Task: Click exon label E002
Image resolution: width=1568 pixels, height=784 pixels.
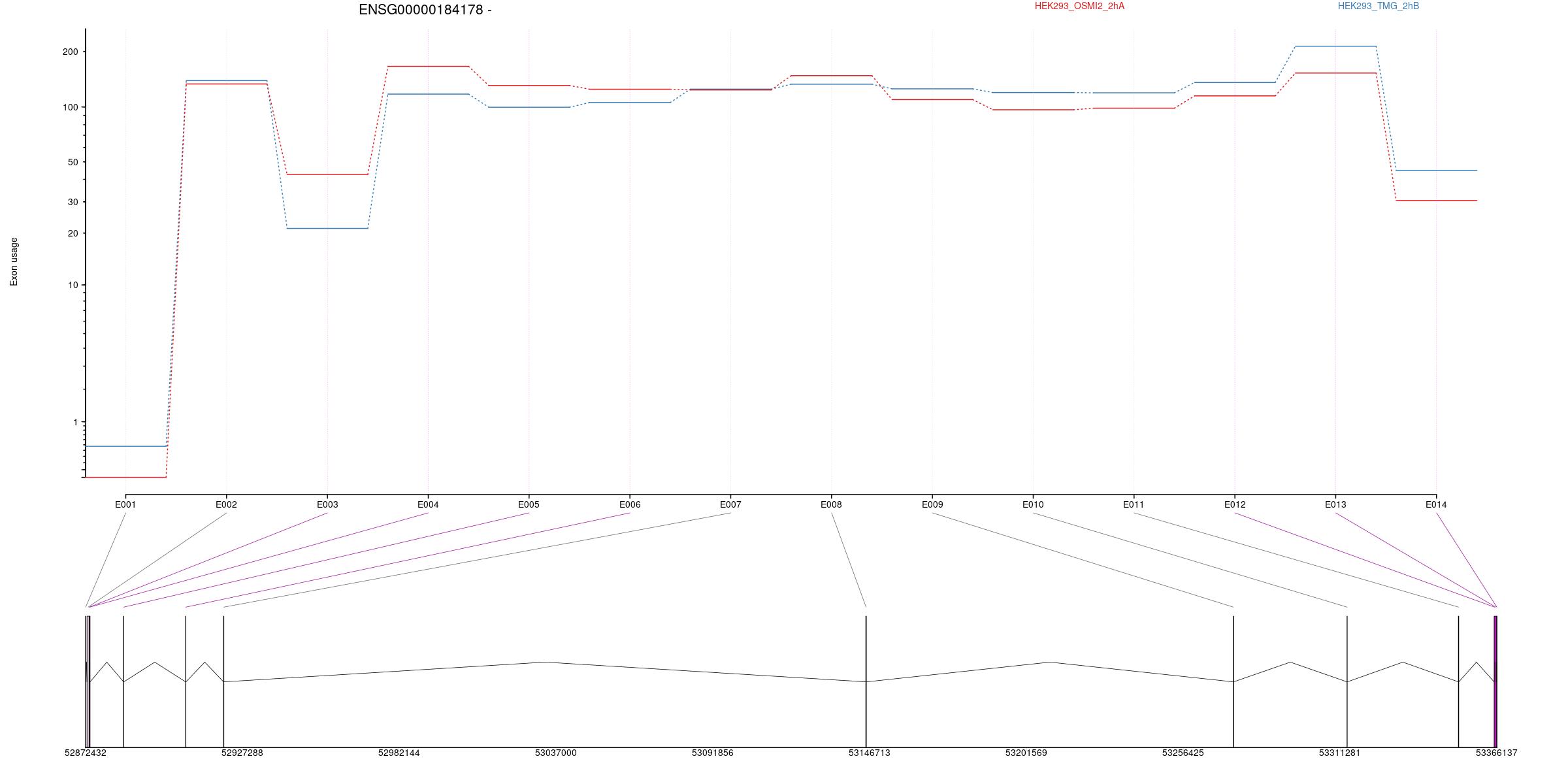Action: pyautogui.click(x=226, y=504)
